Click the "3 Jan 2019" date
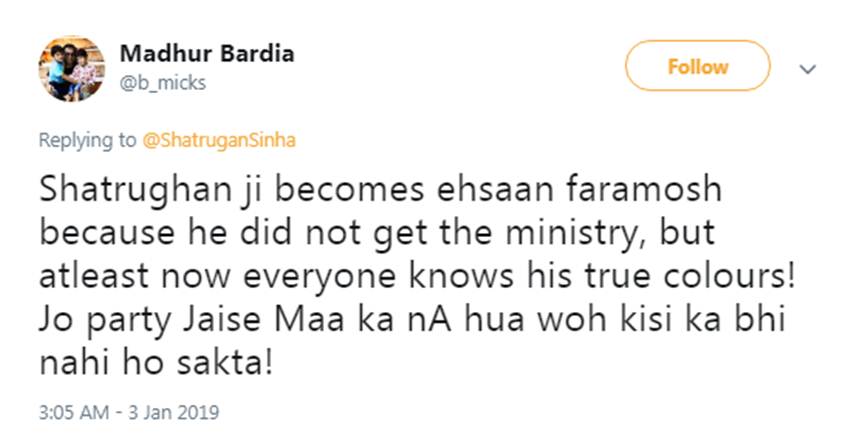The image size is (850, 435). [180, 411]
